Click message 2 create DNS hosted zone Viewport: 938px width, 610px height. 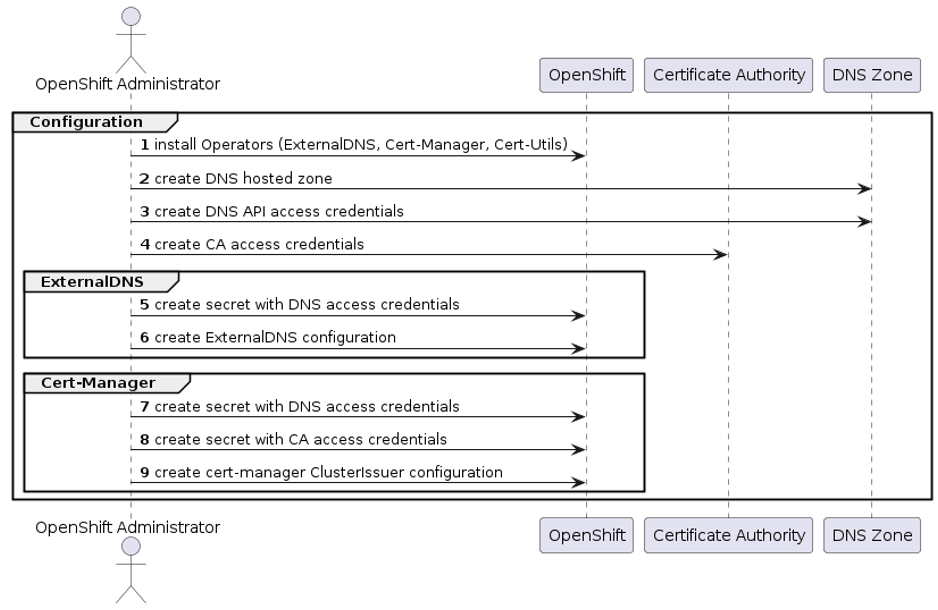coord(236,178)
